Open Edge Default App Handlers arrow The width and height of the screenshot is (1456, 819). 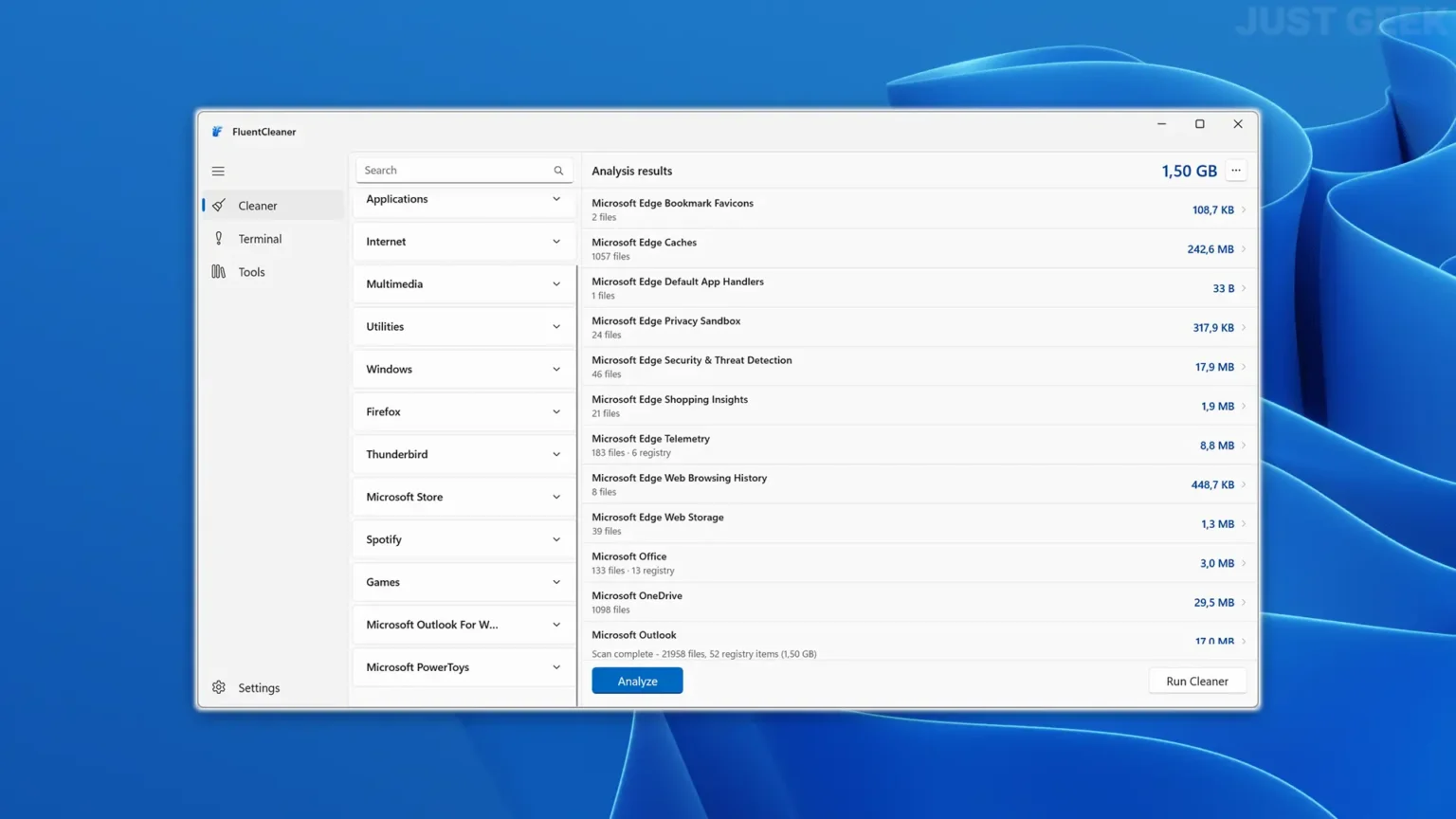tap(1244, 288)
